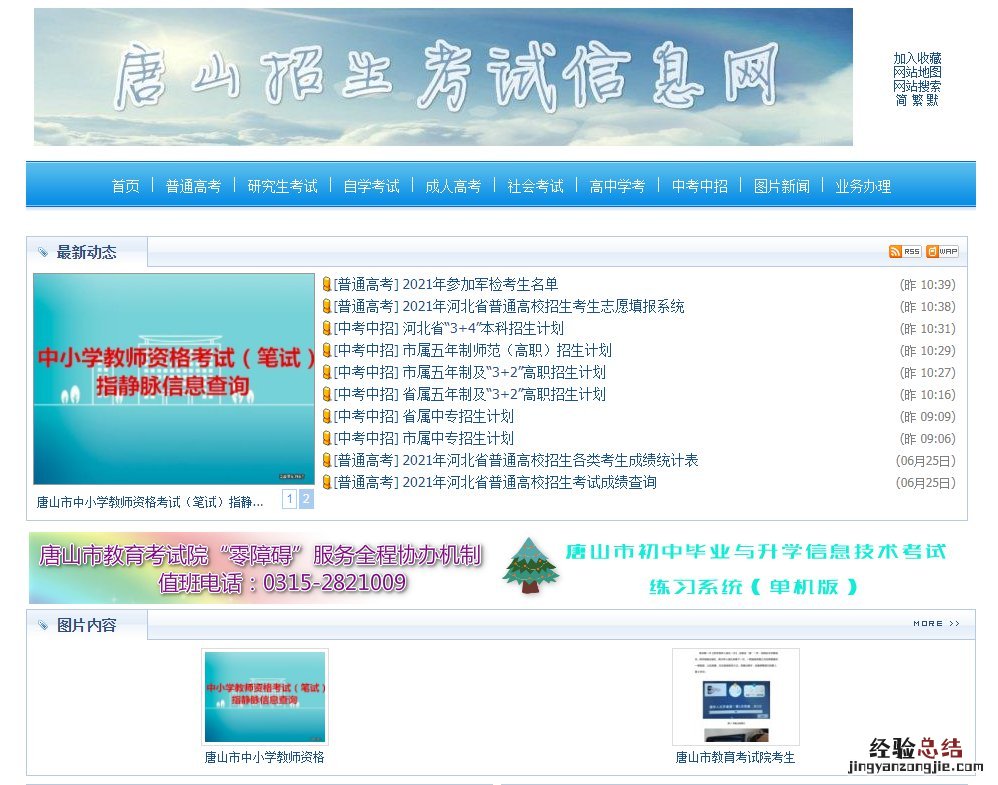Click the first (06月25日) date
Image resolution: width=998 pixels, height=785 pixels.
point(925,460)
